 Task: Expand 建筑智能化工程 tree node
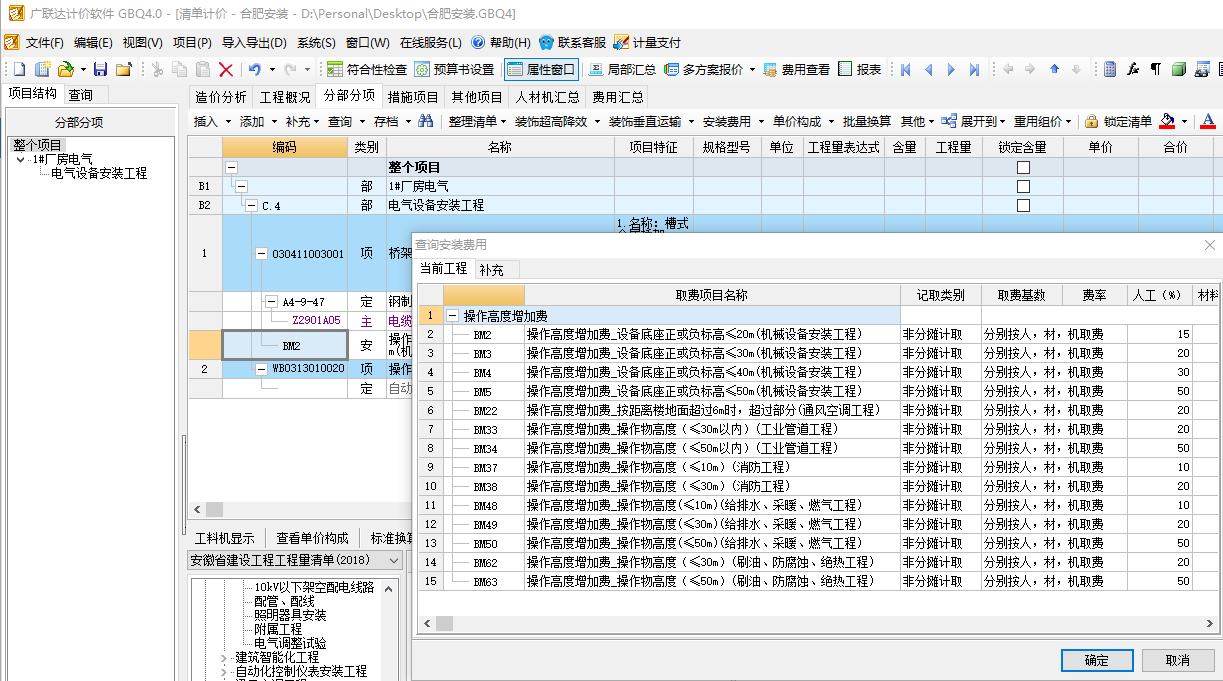(x=223, y=657)
